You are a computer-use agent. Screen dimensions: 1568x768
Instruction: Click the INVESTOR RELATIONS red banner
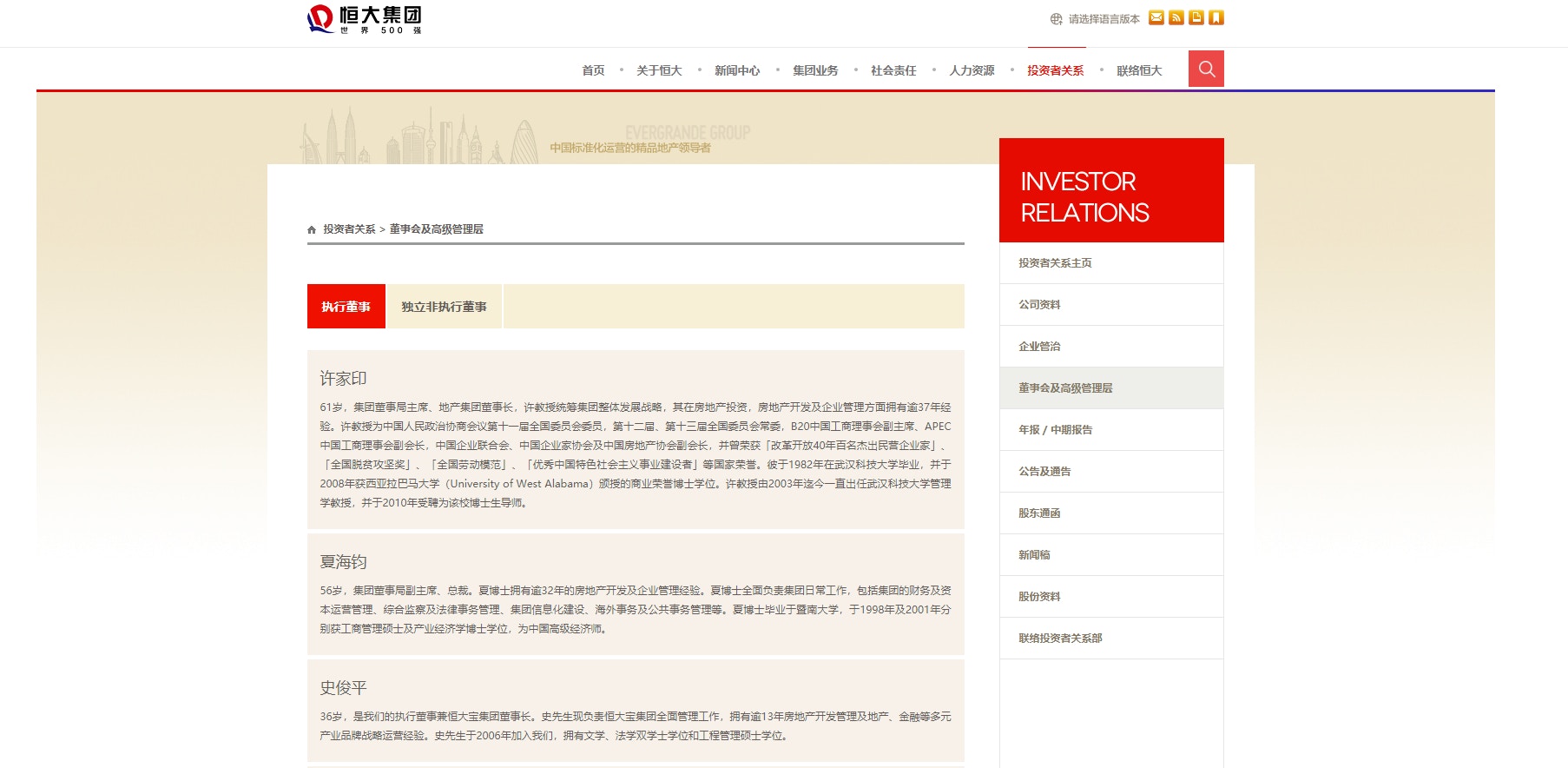[x=1111, y=190]
